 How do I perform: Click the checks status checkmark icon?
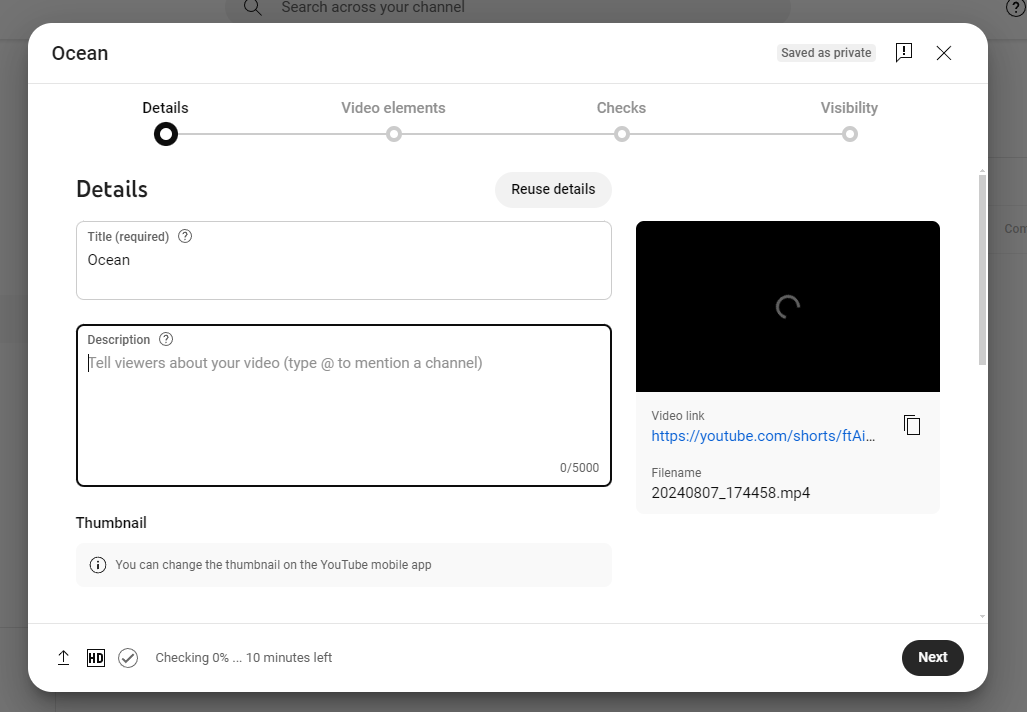pos(128,658)
